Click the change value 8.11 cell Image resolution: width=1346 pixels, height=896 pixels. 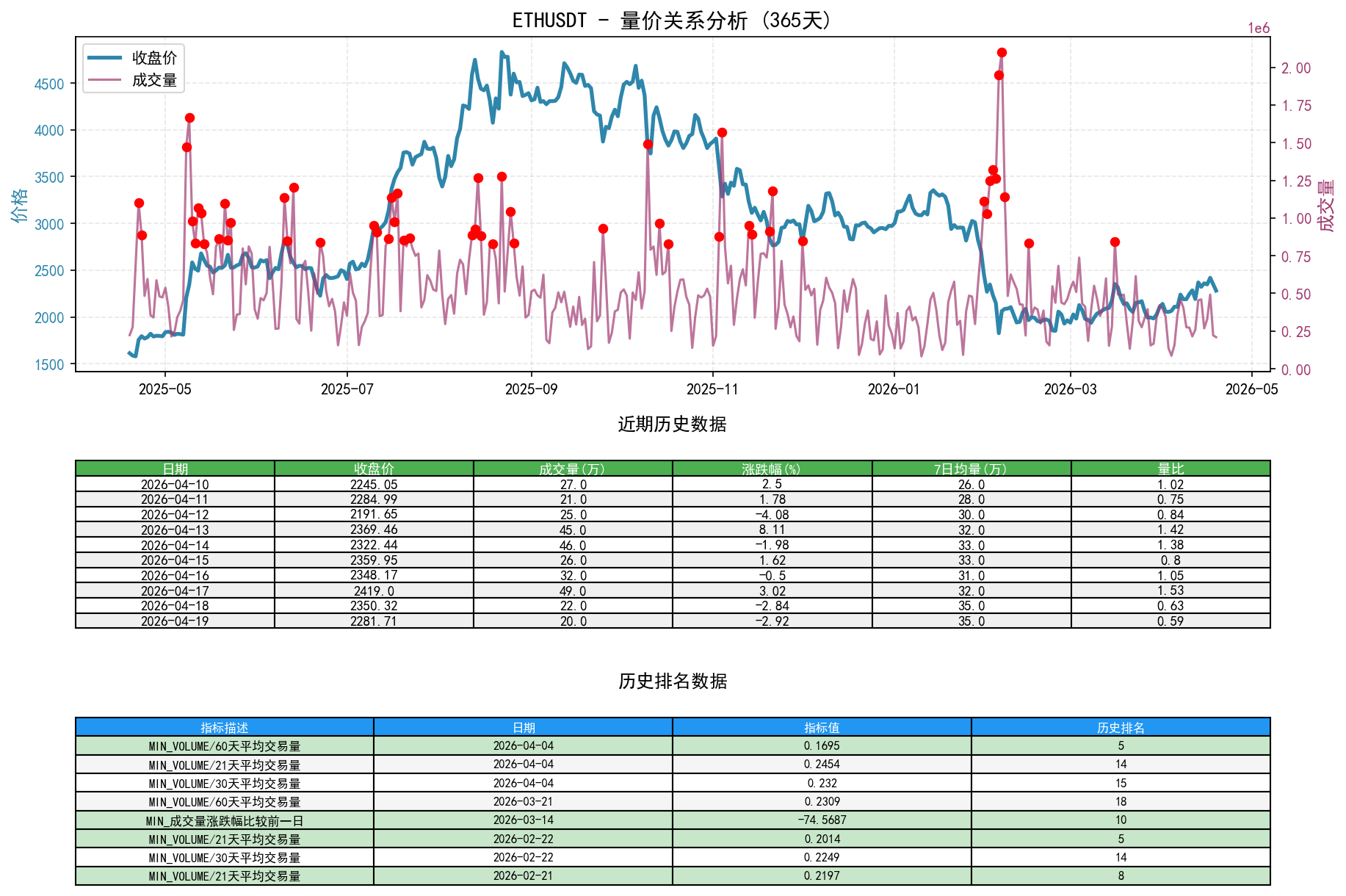(x=772, y=530)
